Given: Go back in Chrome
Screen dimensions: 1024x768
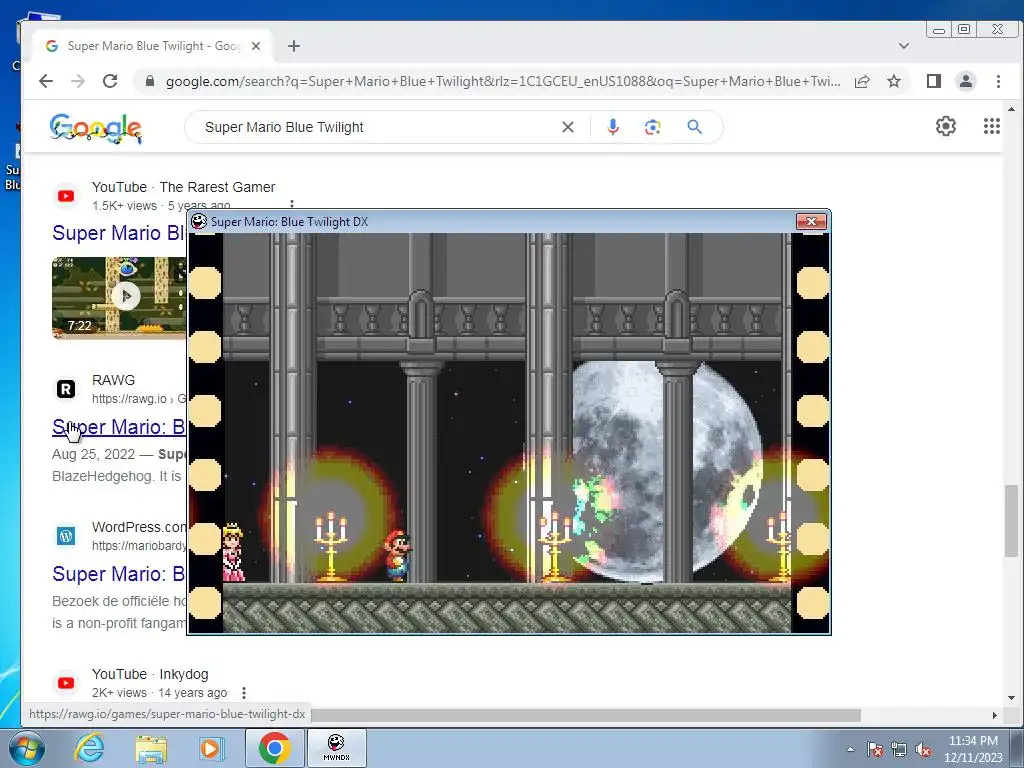Looking at the screenshot, I should (46, 81).
